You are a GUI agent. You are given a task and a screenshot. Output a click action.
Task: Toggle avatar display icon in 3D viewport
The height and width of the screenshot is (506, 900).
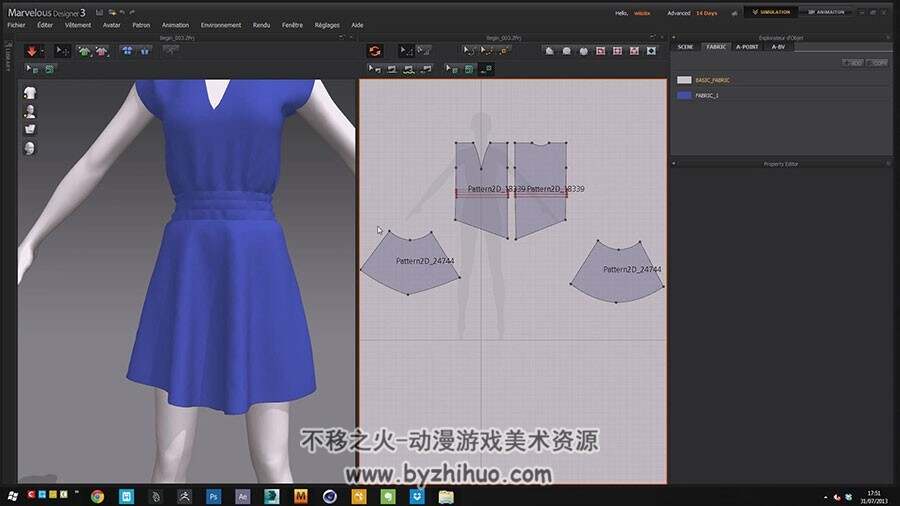click(30, 111)
